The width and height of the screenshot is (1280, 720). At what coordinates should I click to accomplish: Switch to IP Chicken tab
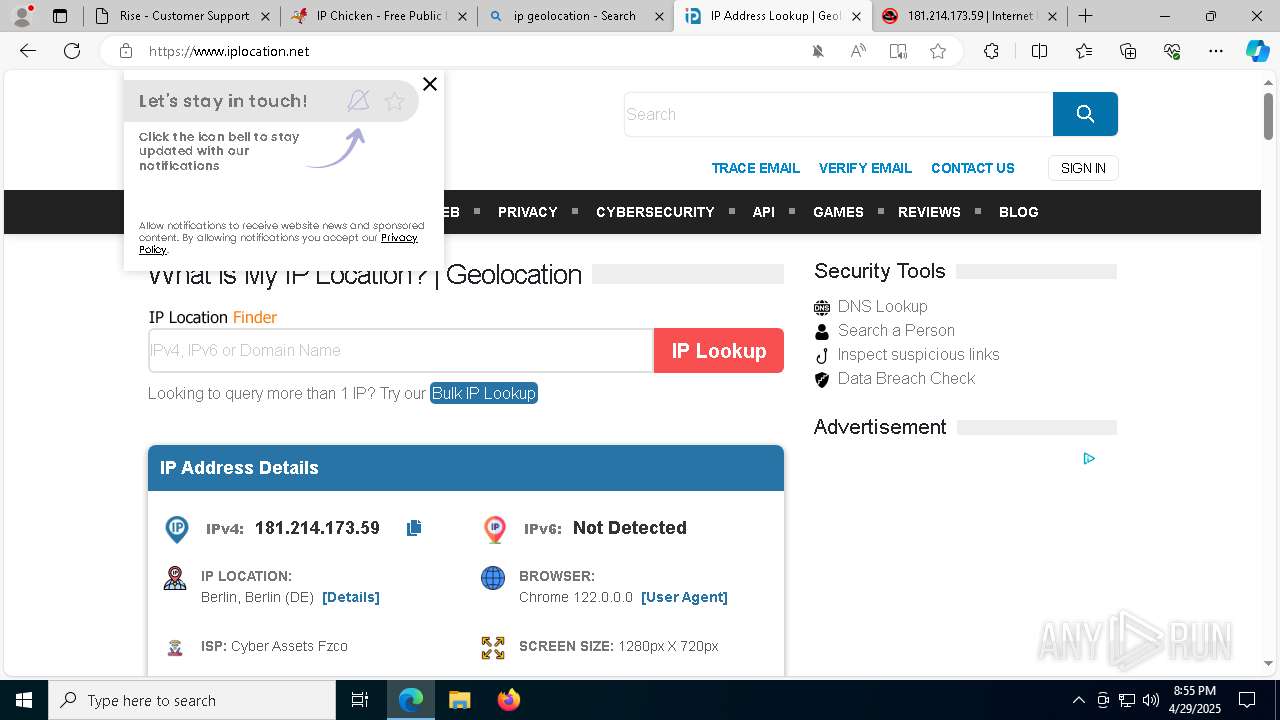(378, 16)
